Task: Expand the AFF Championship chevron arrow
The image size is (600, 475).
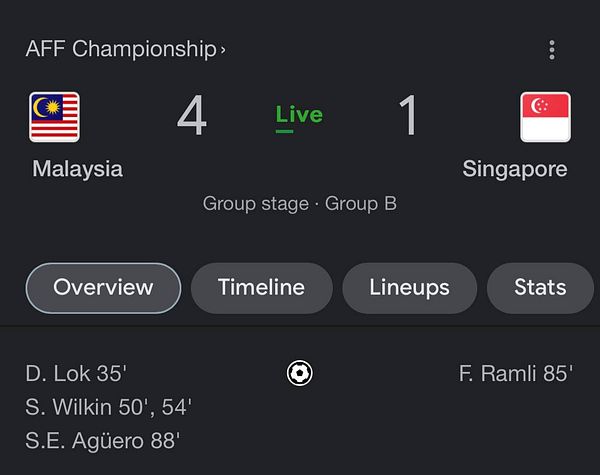Action: [223, 49]
